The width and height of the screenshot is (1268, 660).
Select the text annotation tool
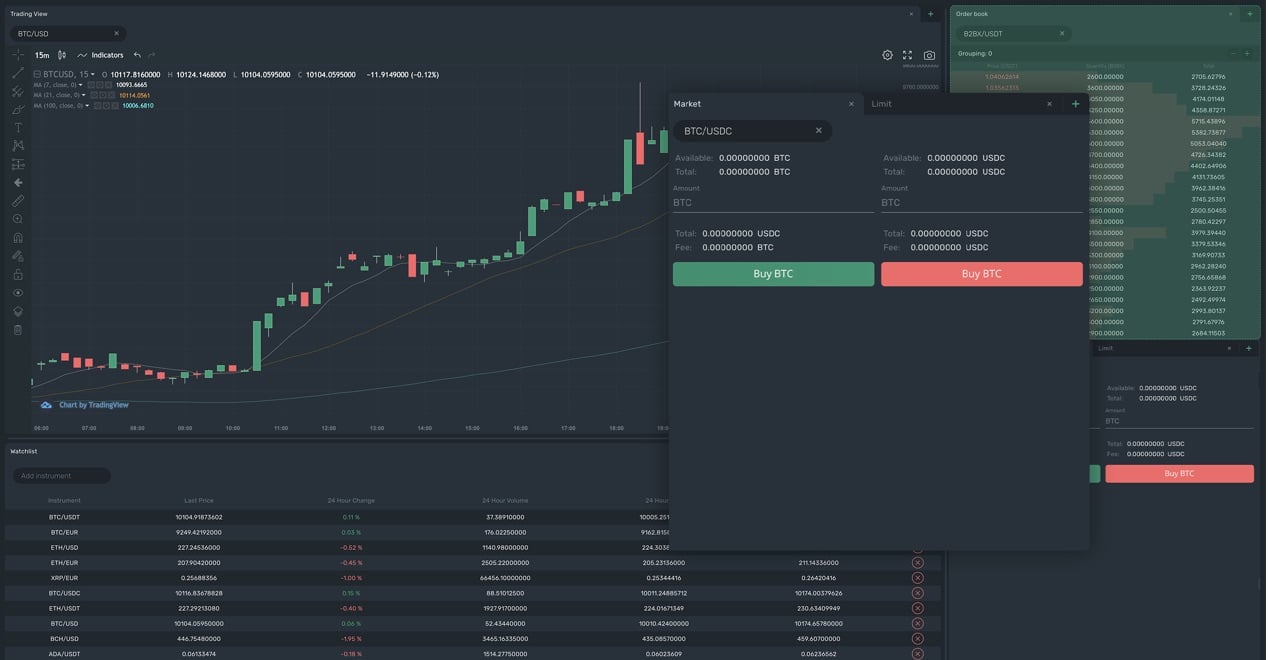coord(18,128)
